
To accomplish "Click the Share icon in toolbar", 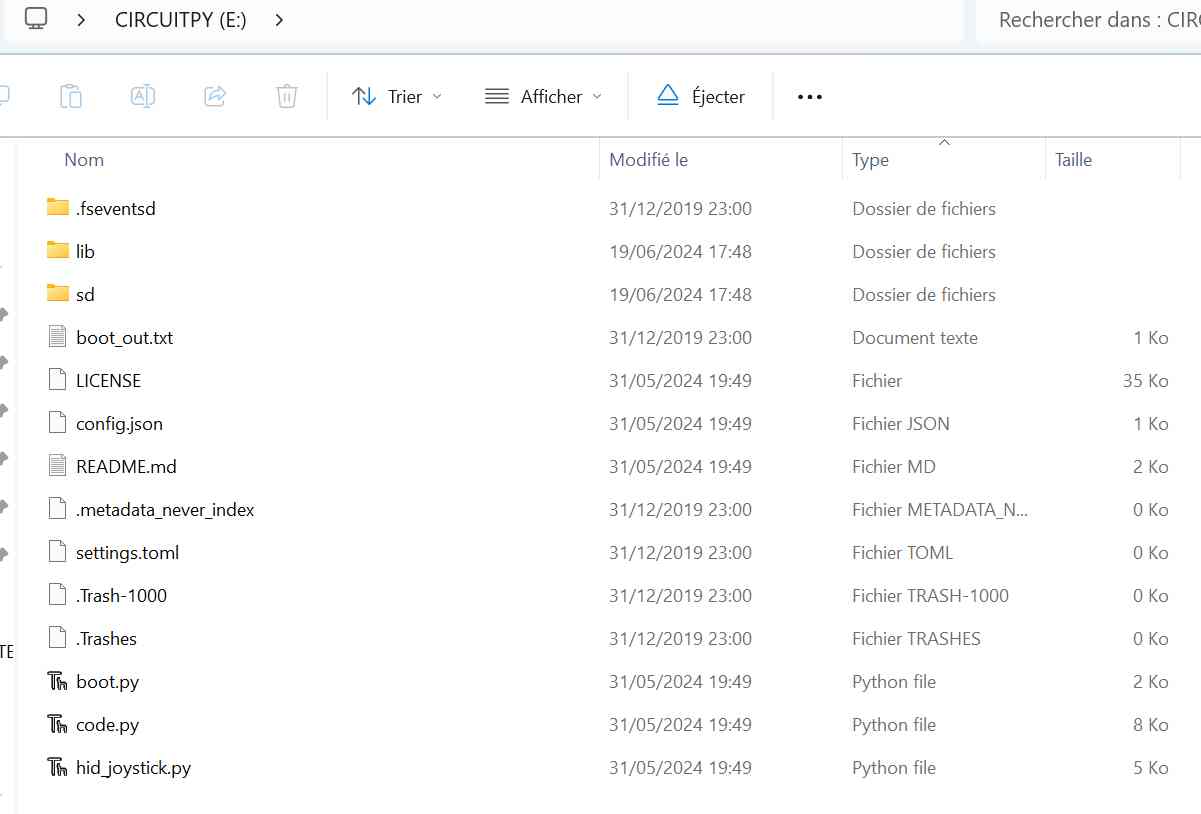I will (x=214, y=96).
